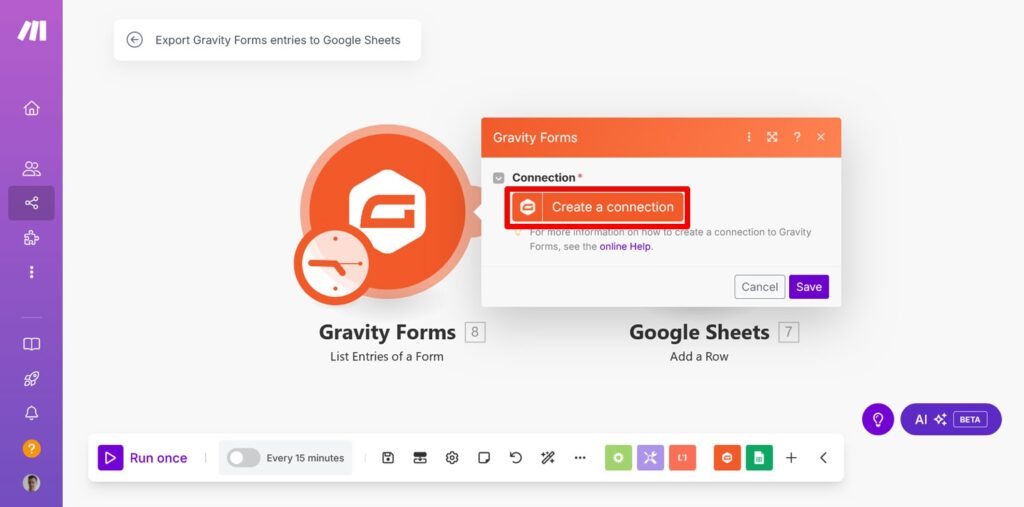Close the Gravity Forms panel
Screen dimensions: 1024x507
point(821,137)
